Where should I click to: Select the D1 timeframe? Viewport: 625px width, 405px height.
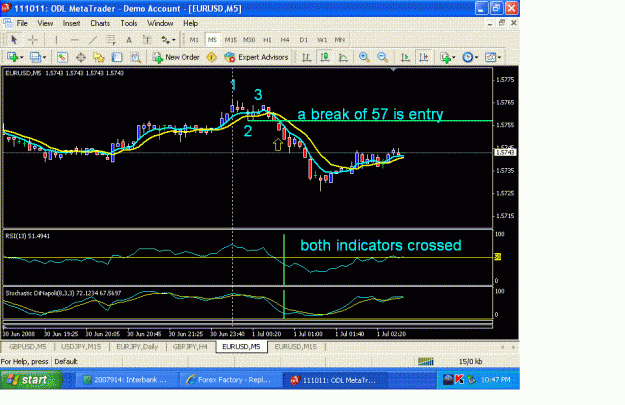tap(303, 40)
